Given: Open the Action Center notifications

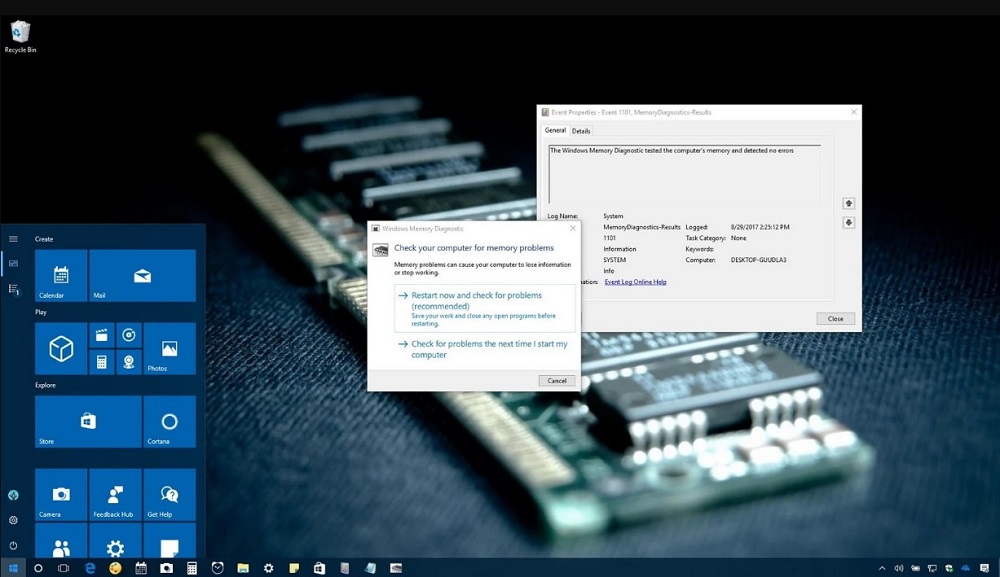Looking at the screenshot, I should (x=985, y=568).
